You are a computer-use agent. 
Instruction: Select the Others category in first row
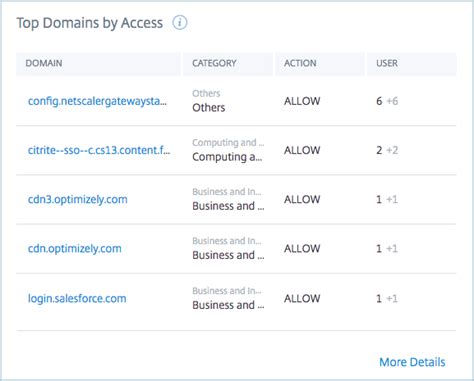[x=209, y=107]
